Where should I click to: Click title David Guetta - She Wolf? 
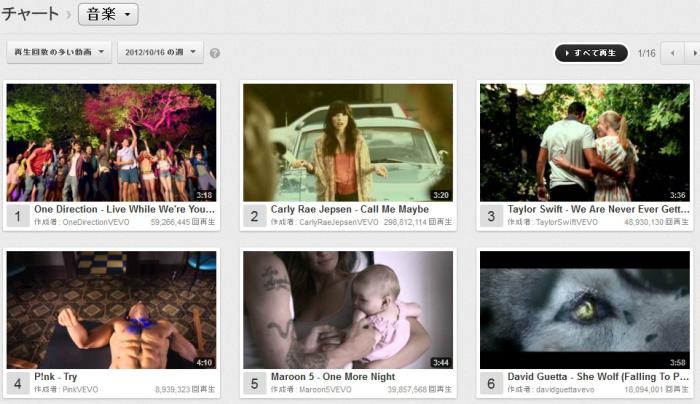tap(598, 376)
